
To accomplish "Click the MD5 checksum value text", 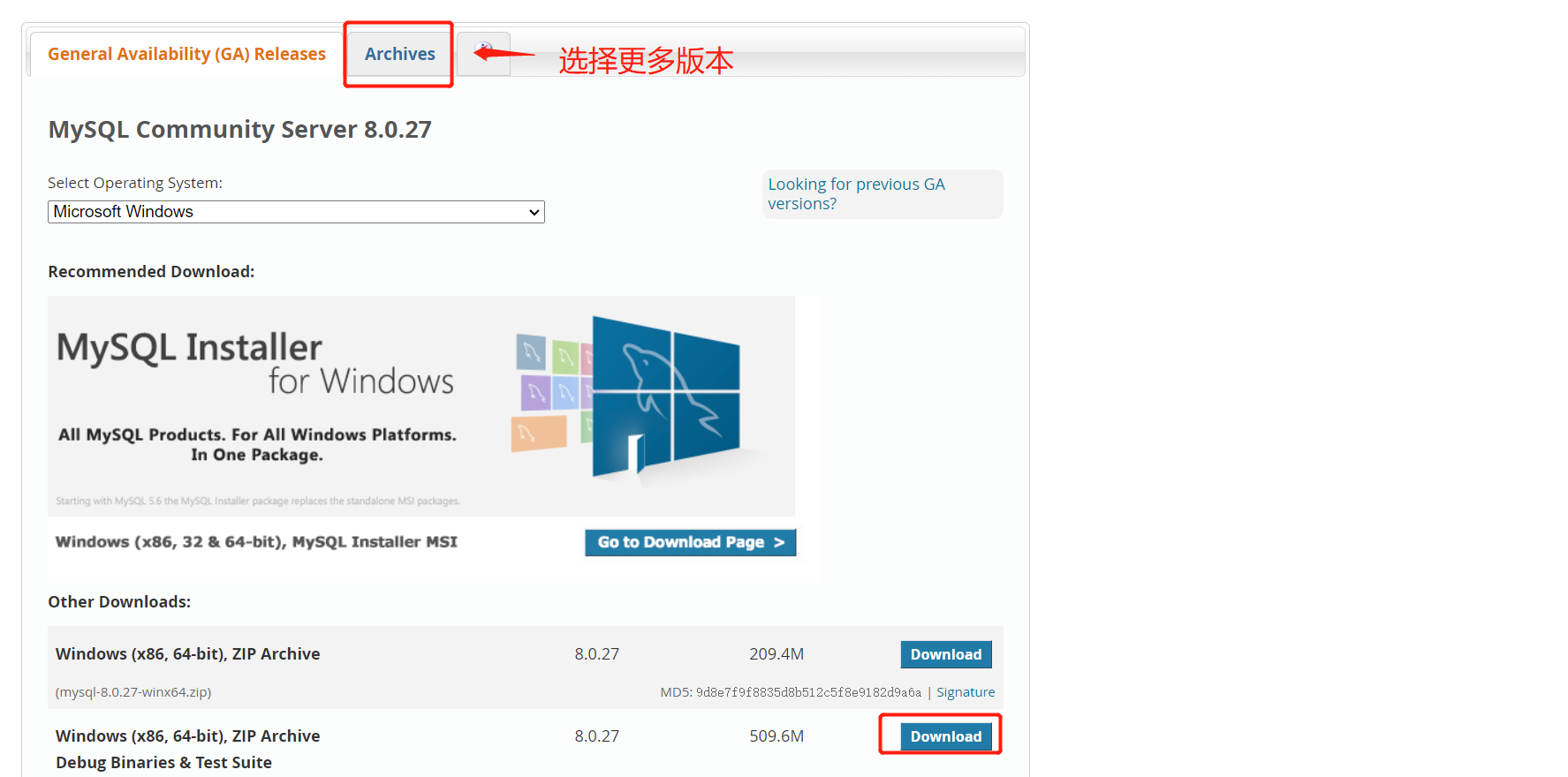I will coord(808,692).
